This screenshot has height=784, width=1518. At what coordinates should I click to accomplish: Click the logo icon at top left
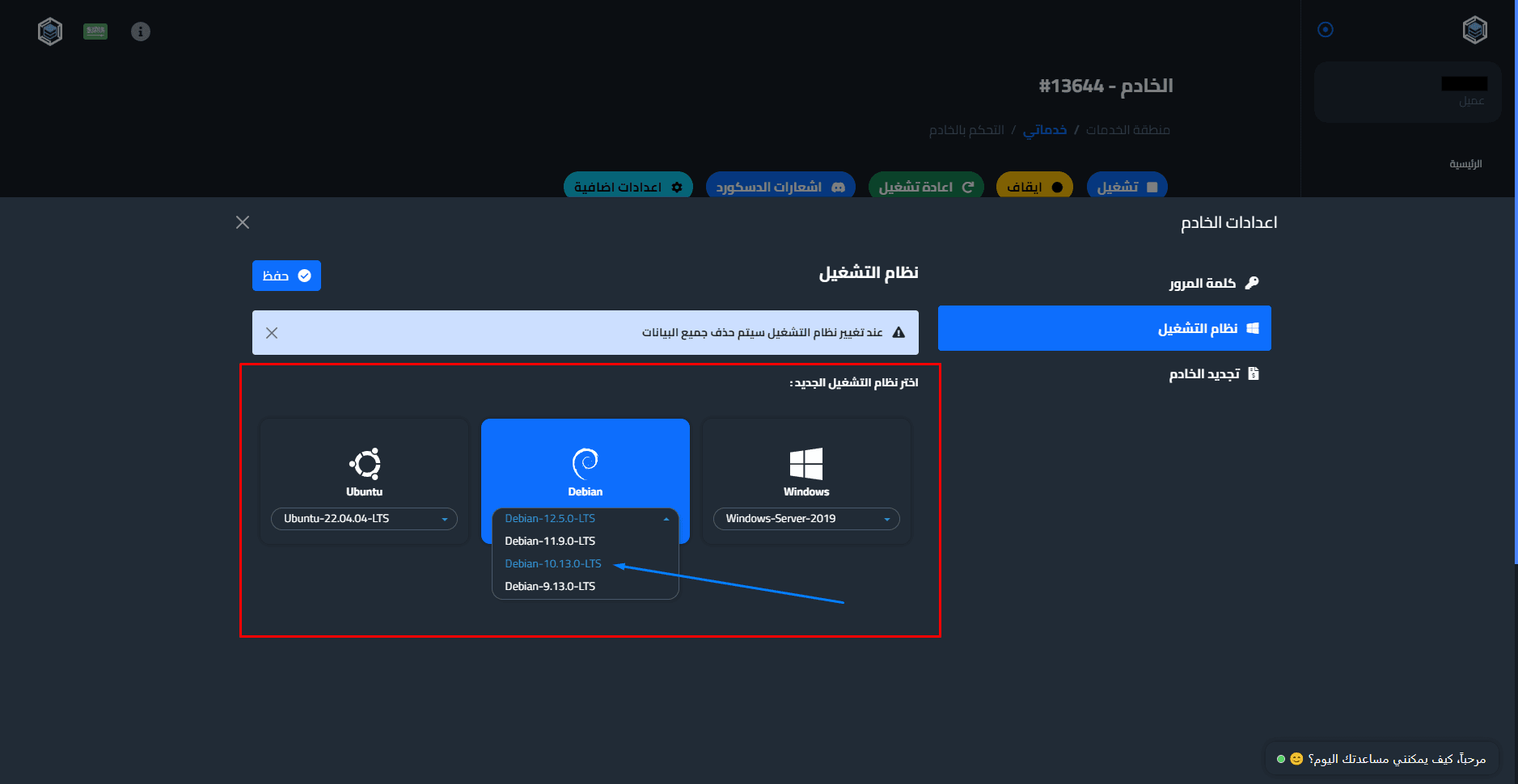(x=50, y=32)
